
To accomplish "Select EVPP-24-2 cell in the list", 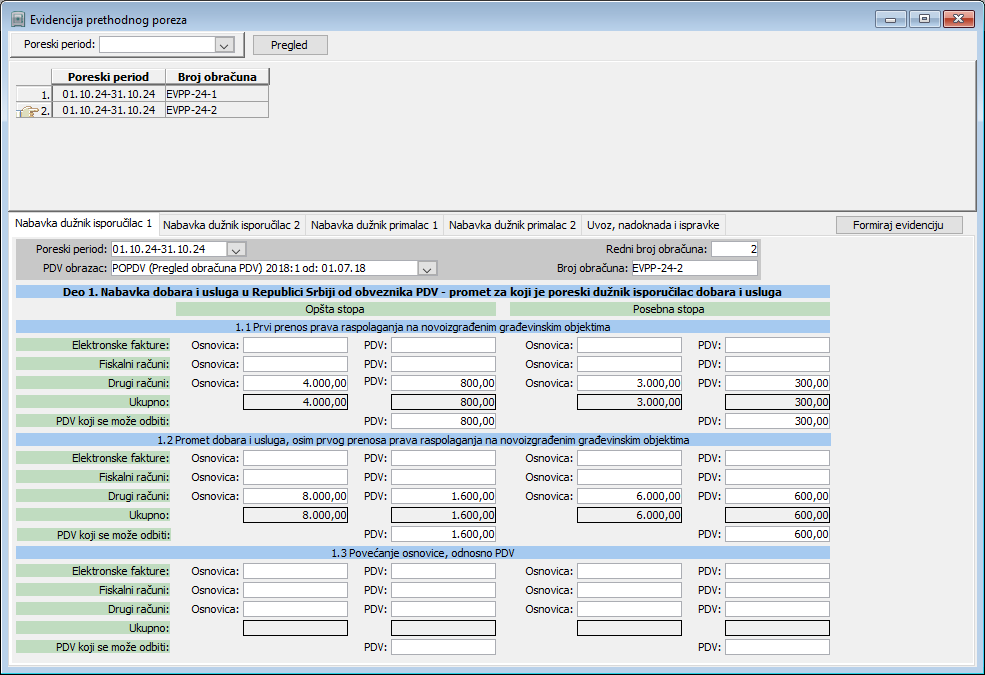I will (217, 110).
